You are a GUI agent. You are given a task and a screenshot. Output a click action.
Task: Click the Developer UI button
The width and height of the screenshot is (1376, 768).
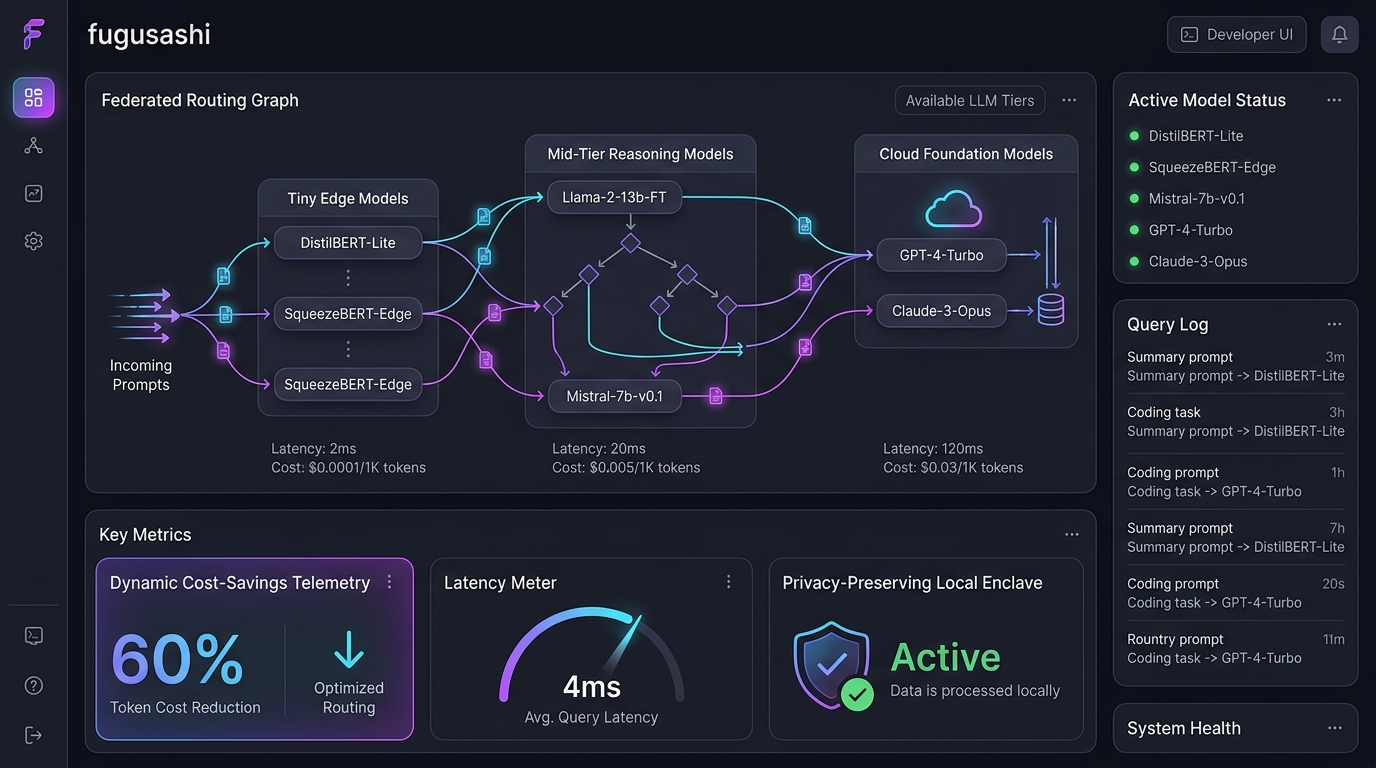click(x=1238, y=34)
